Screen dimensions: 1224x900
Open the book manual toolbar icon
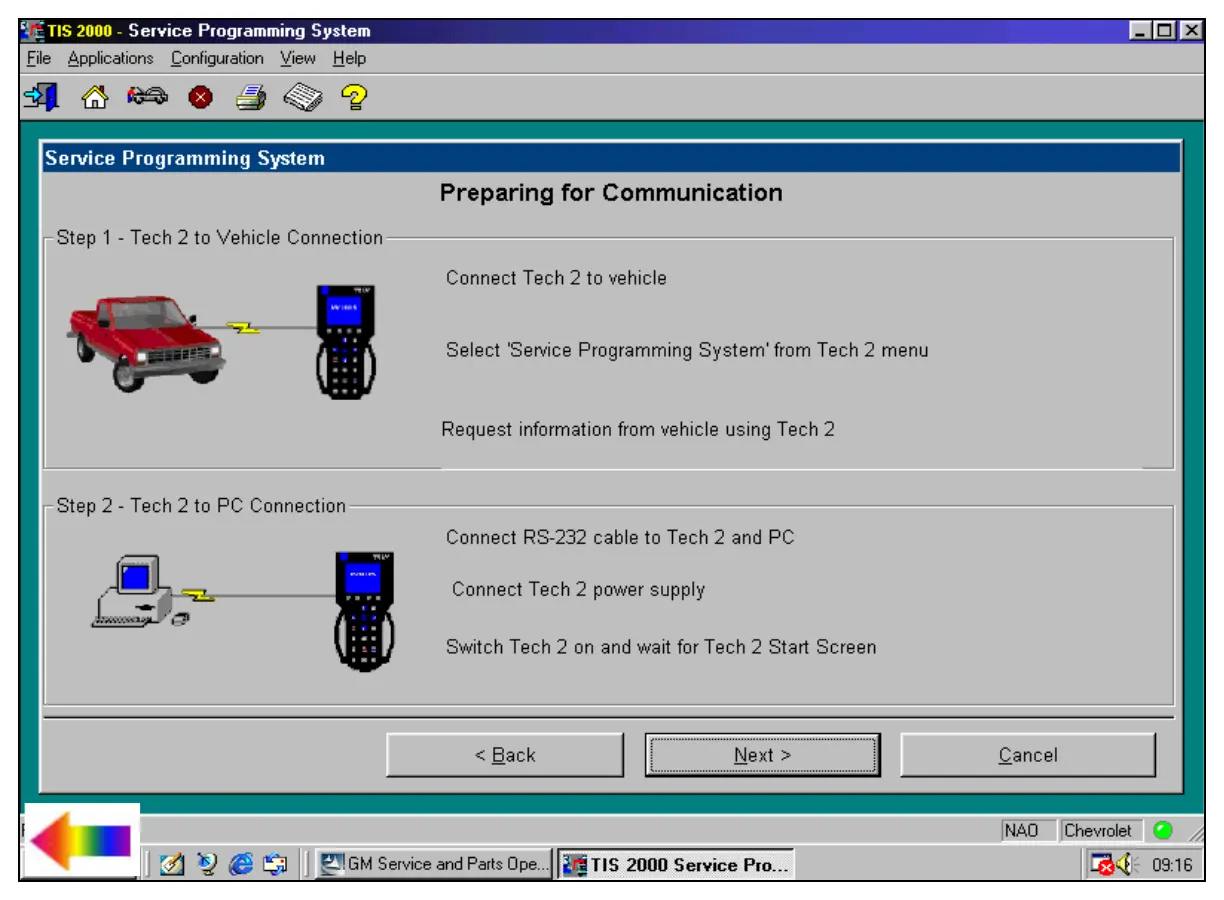click(303, 98)
